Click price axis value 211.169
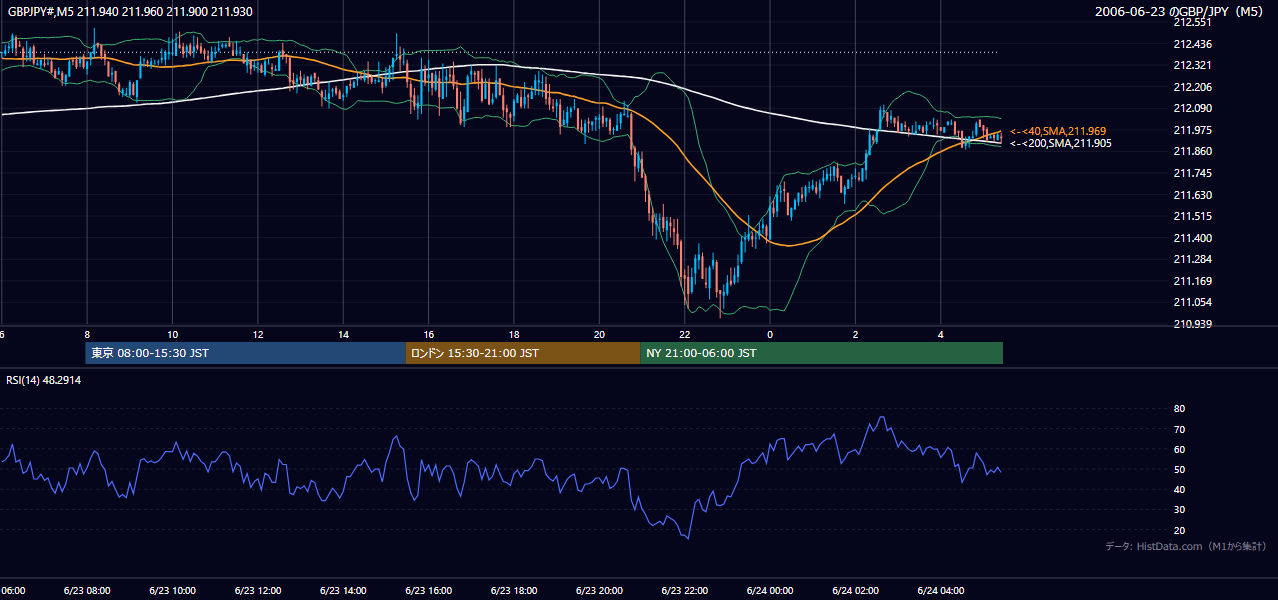Viewport: 1278px width, 600px height. (1192, 281)
